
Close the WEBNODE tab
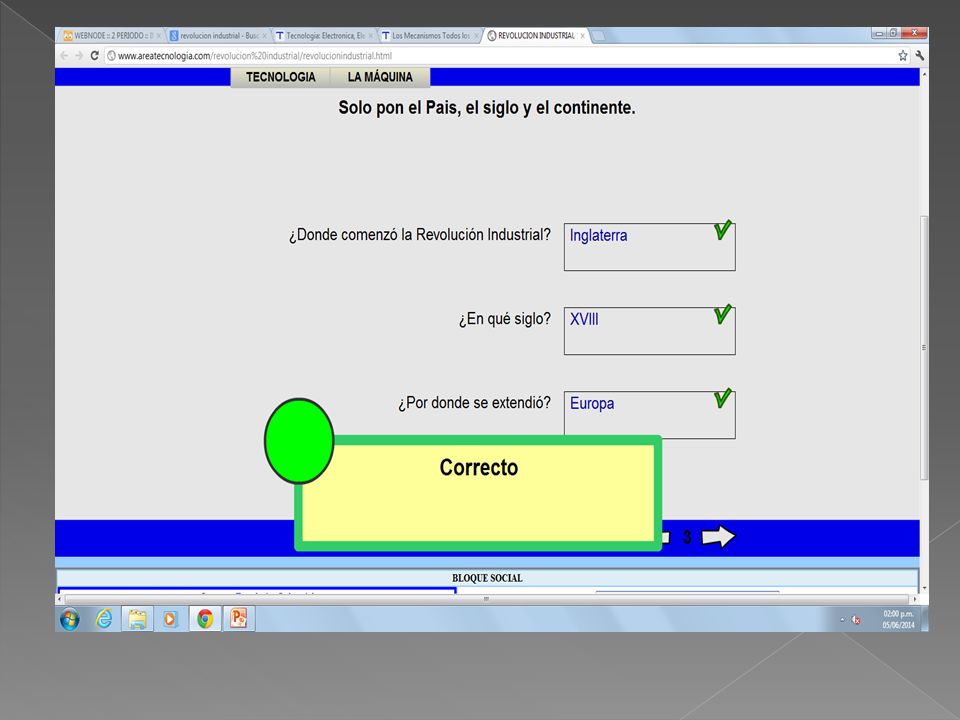[x=159, y=36]
